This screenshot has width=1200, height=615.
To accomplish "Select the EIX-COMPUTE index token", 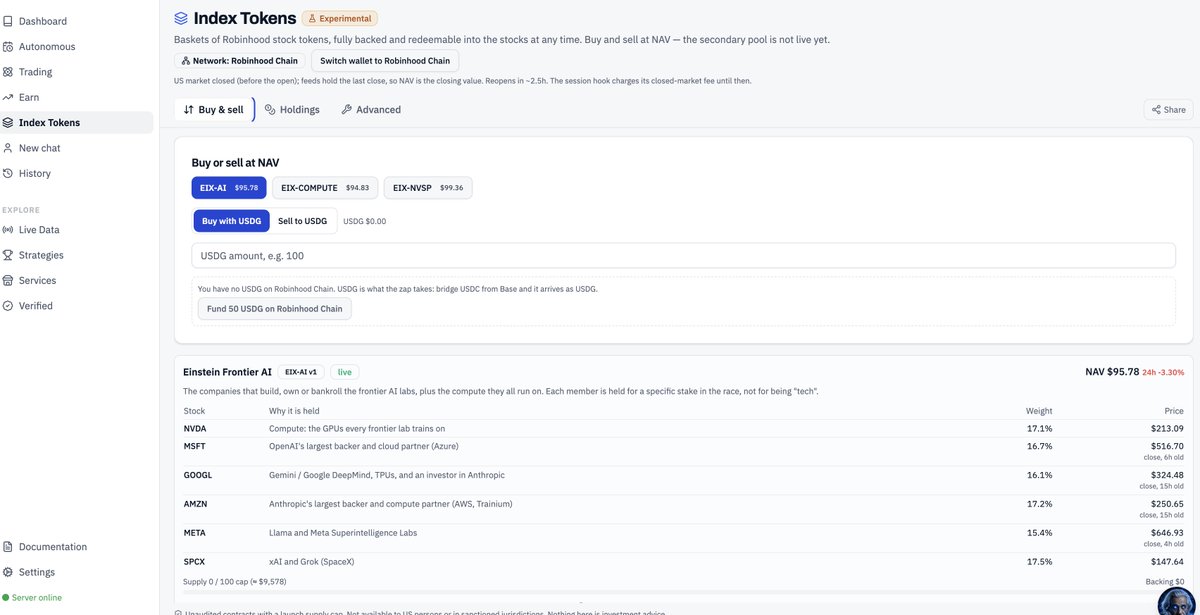I will coord(325,188).
